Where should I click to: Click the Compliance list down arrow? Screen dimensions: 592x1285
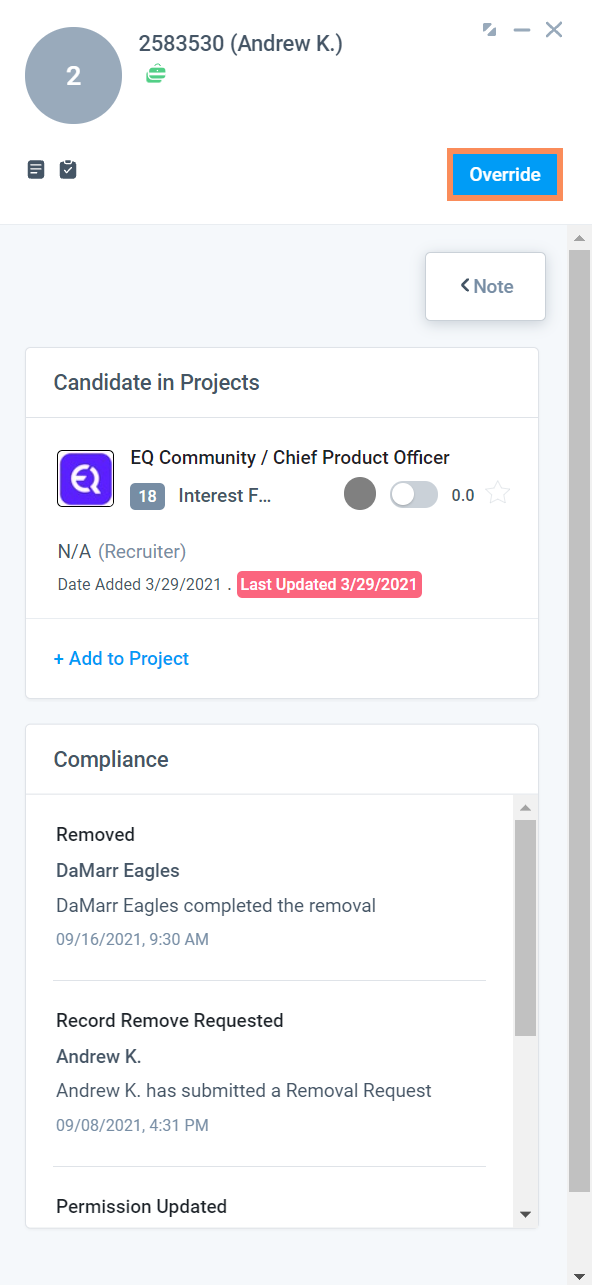click(525, 1215)
